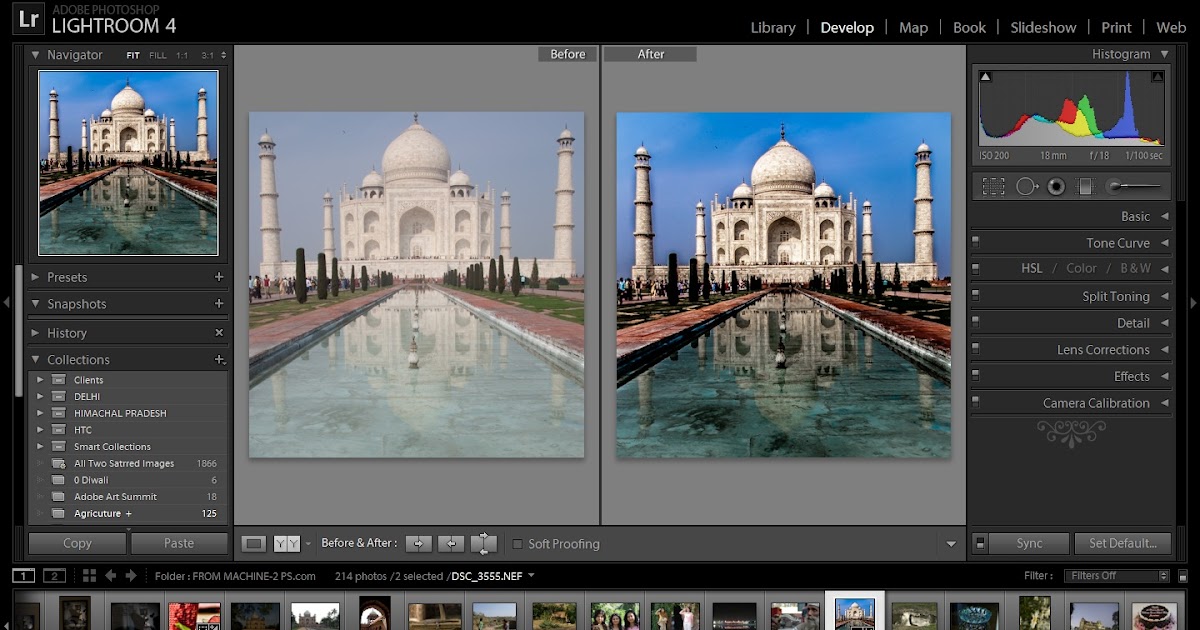Enable the Soft Proofing checkbox

517,544
